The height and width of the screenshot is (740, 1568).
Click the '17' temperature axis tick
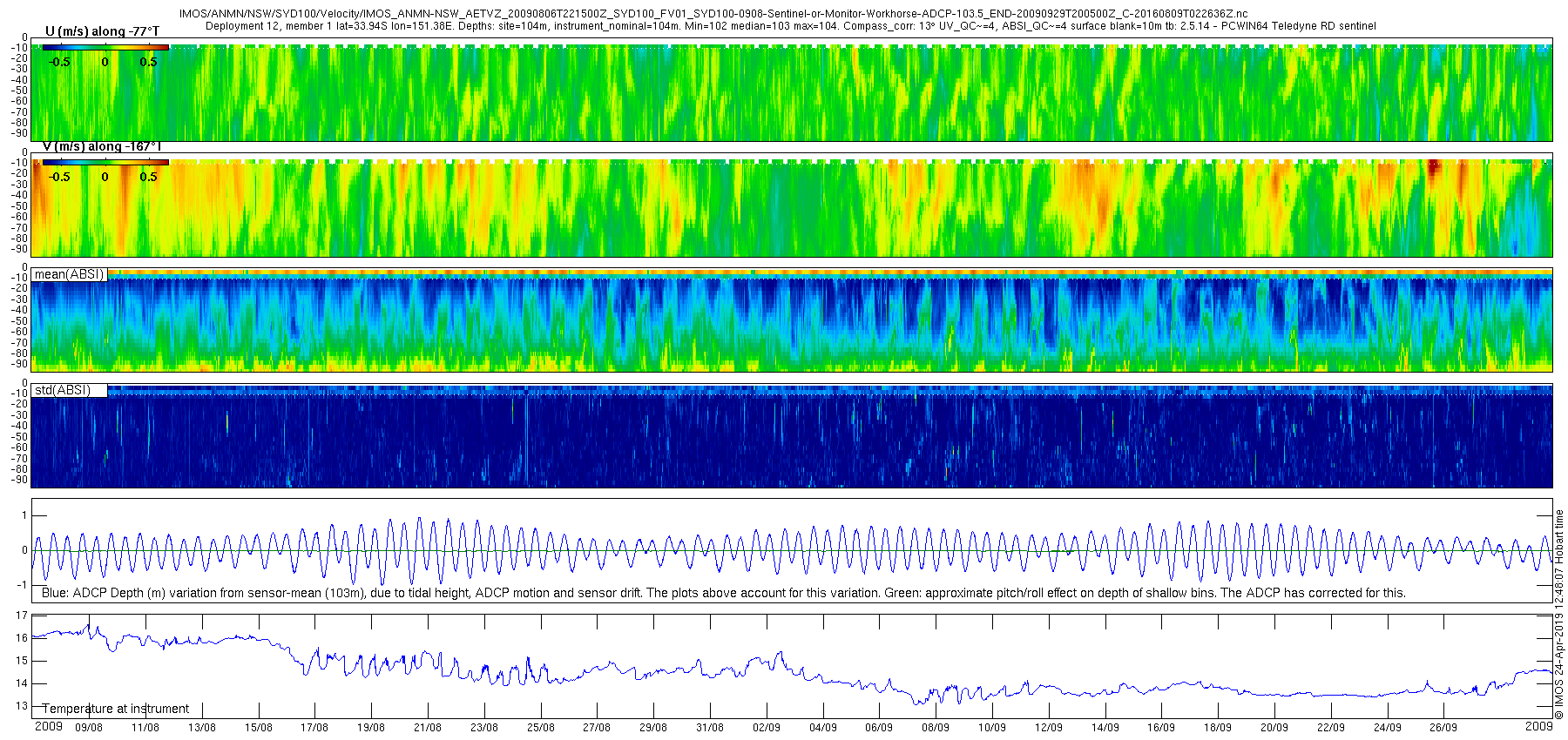tap(22, 616)
